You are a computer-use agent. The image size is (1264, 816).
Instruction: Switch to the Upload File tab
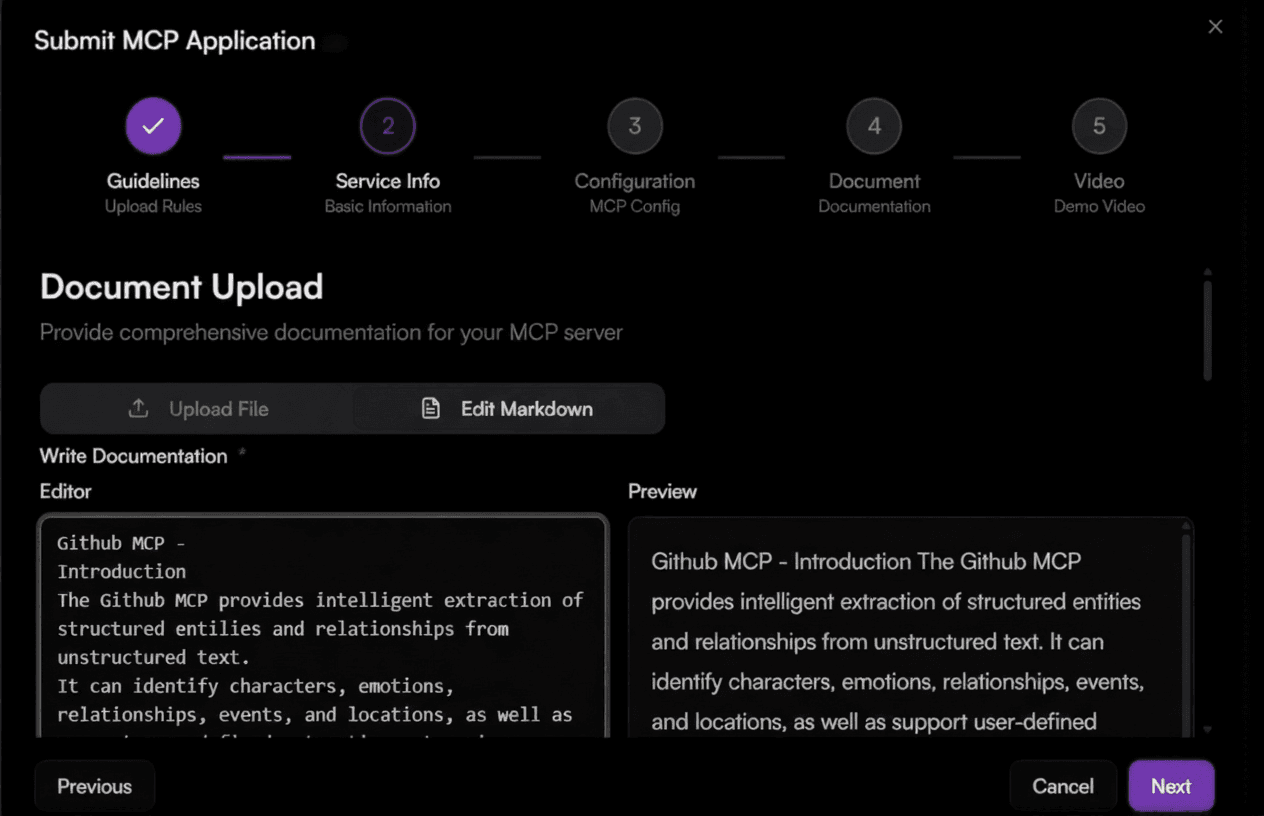coord(198,409)
